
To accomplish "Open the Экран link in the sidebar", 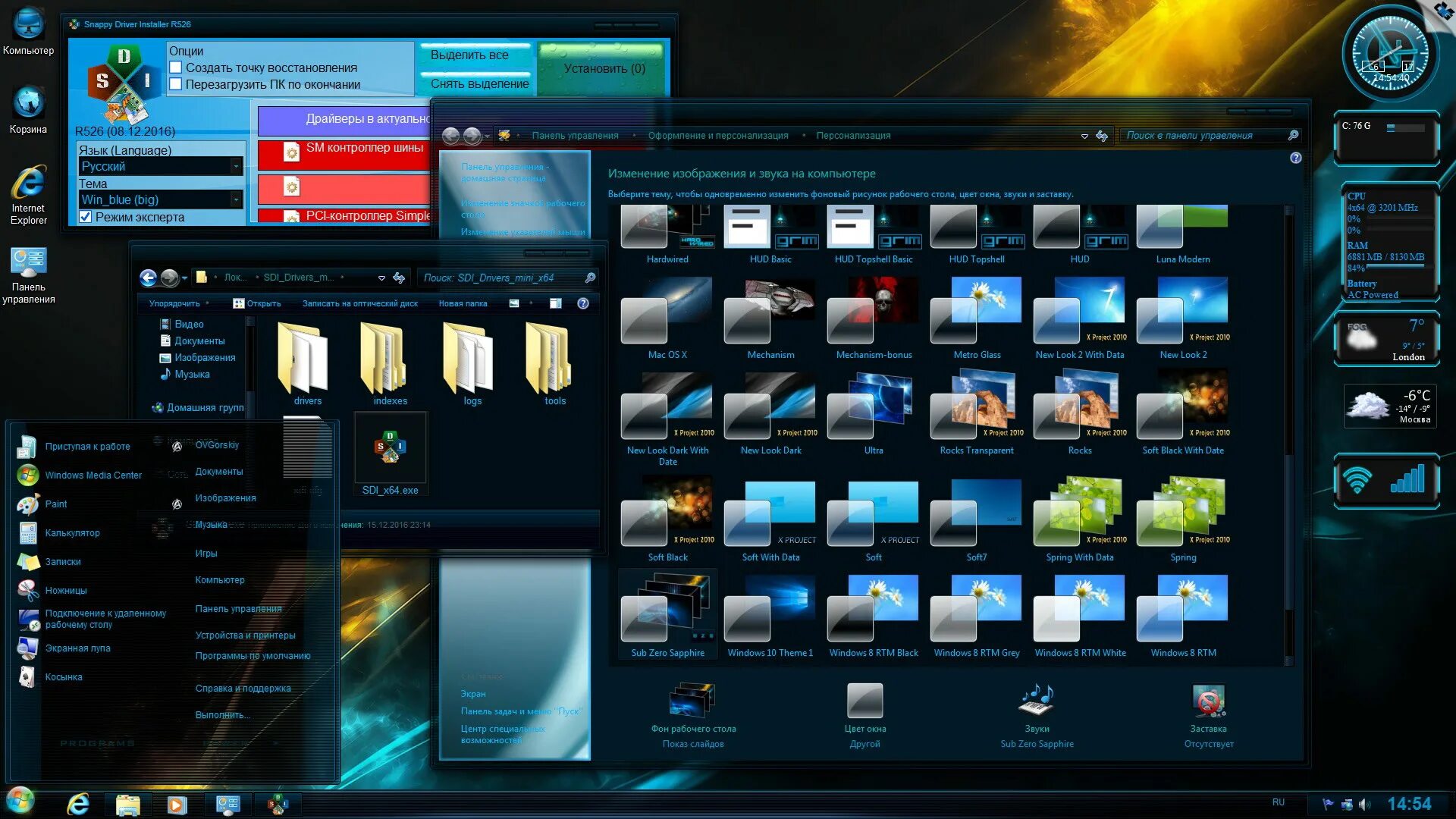I will click(473, 694).
